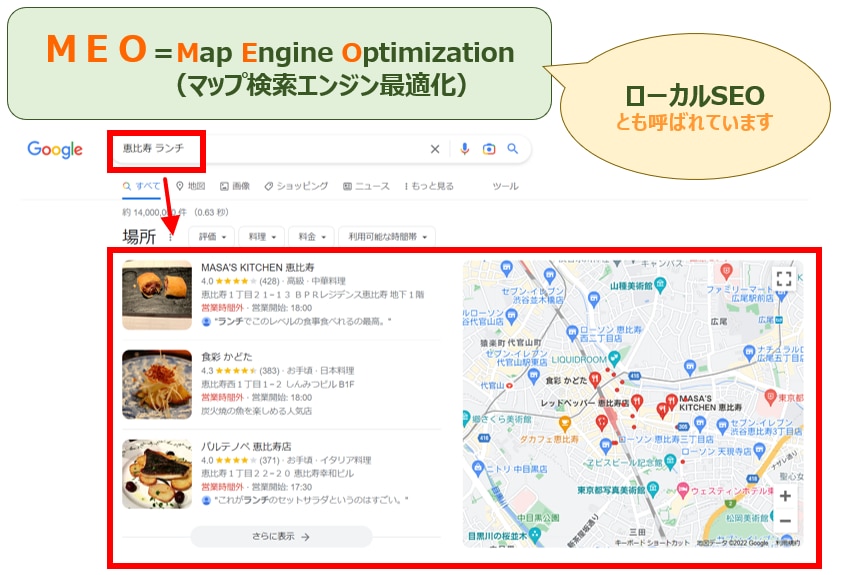The height and width of the screenshot is (575, 855).
Task: Click 郷さくら美術館 marker on map
Action: tap(466, 419)
